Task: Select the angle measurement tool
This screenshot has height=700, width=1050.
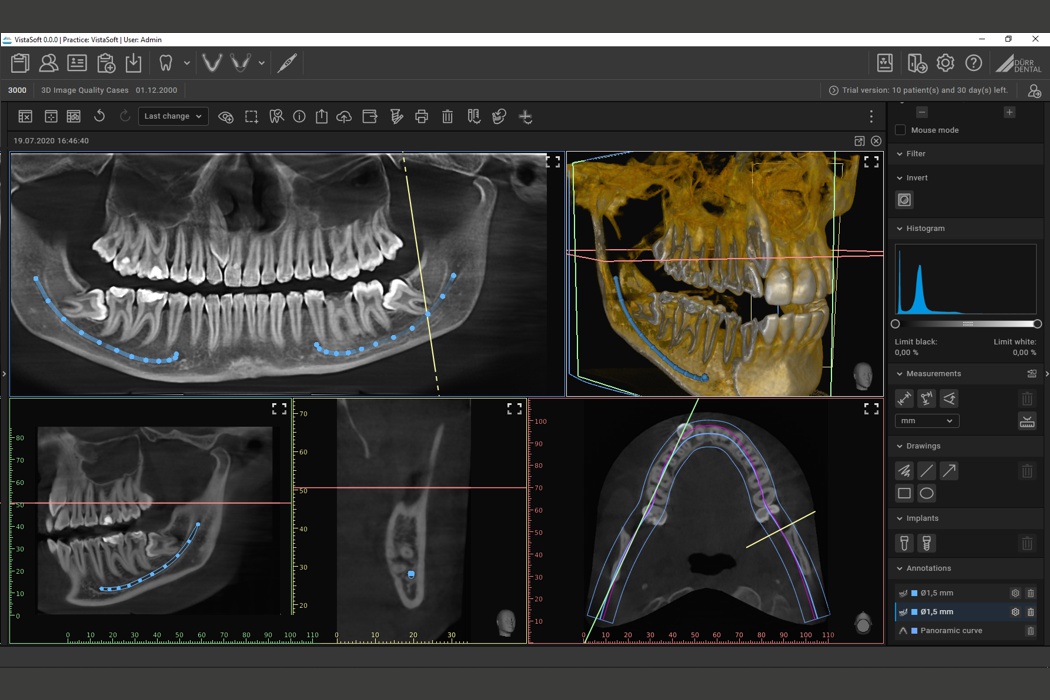Action: [x=949, y=399]
